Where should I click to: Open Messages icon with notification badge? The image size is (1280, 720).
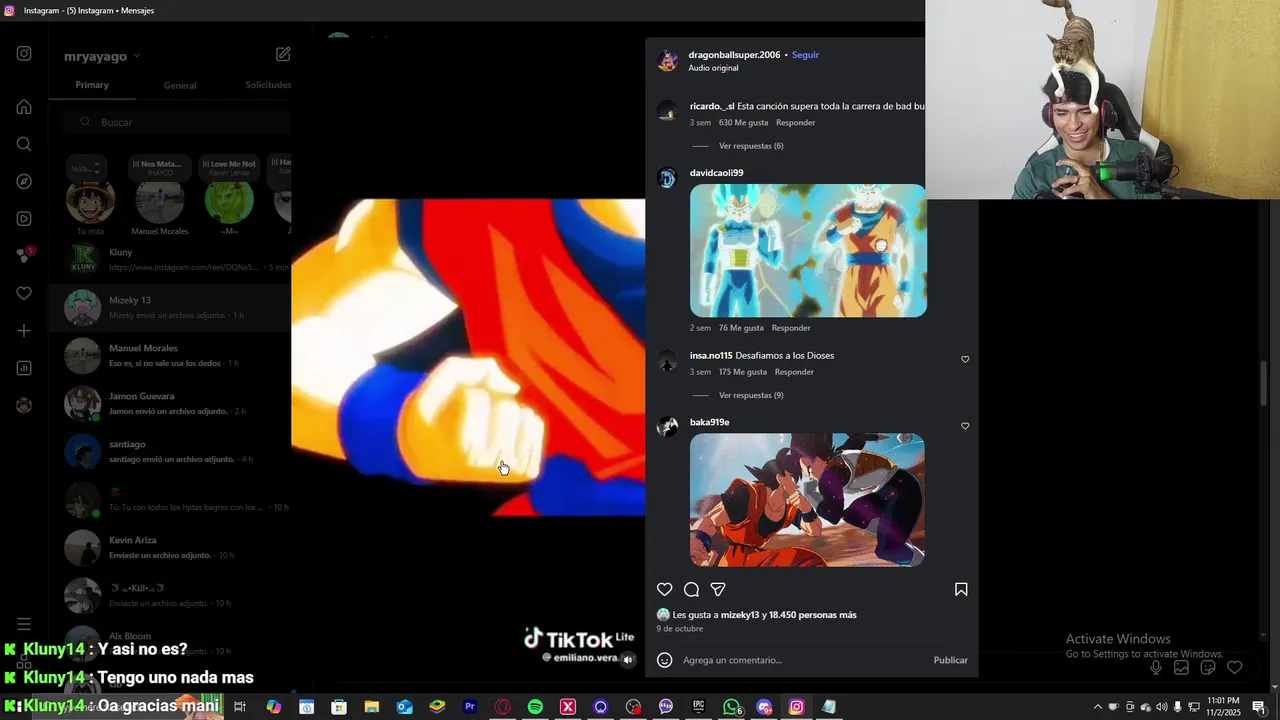point(25,255)
